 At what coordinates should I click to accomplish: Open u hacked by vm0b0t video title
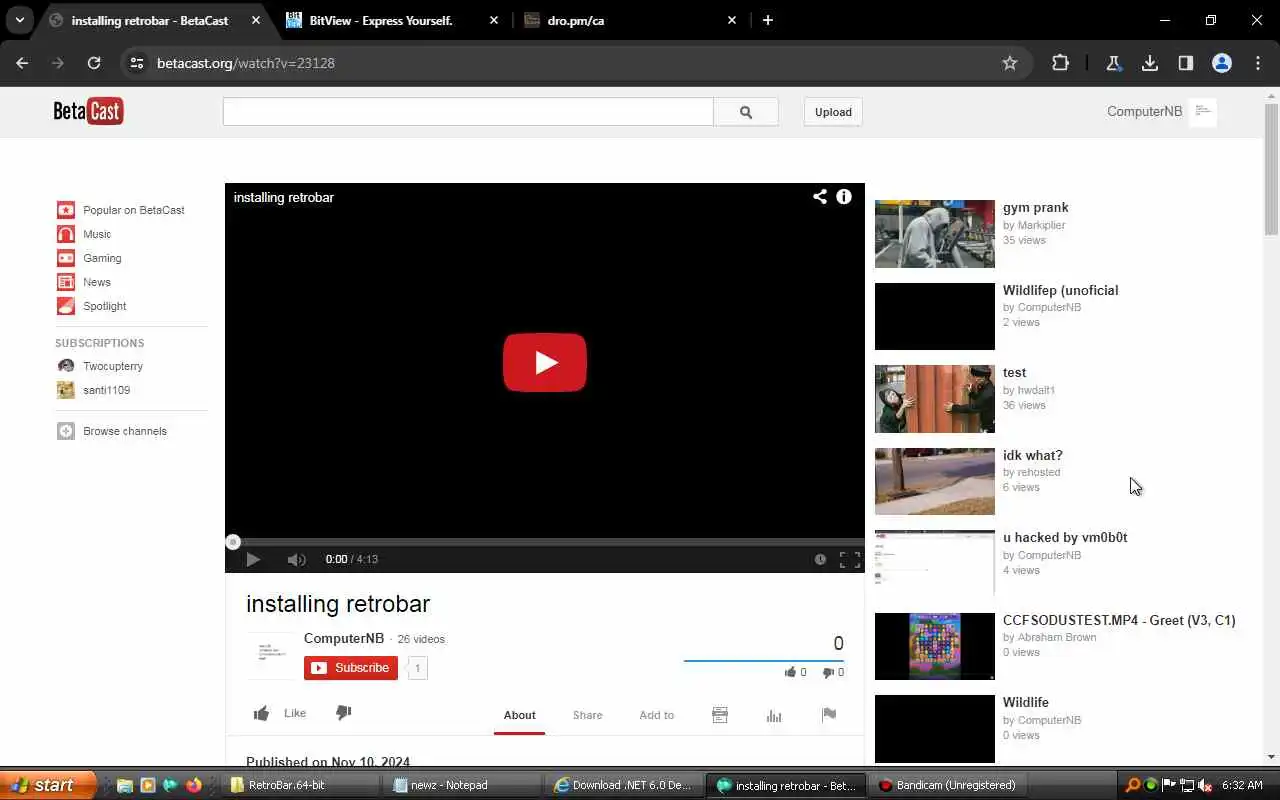click(x=1065, y=537)
